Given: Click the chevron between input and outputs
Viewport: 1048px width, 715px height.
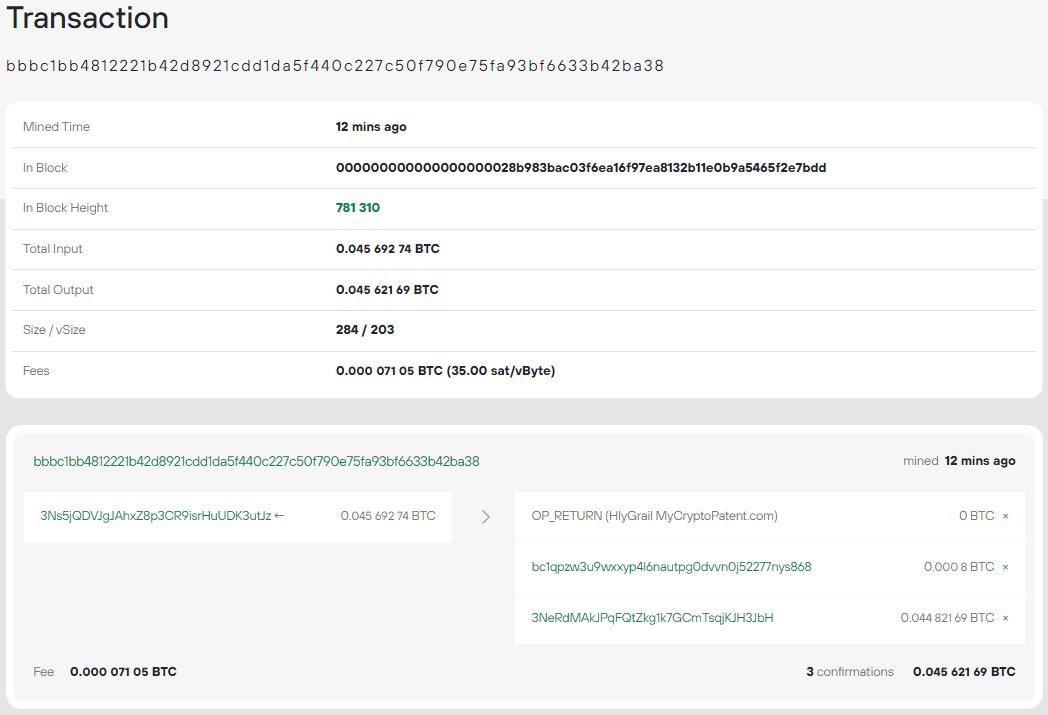Looking at the screenshot, I should [486, 517].
